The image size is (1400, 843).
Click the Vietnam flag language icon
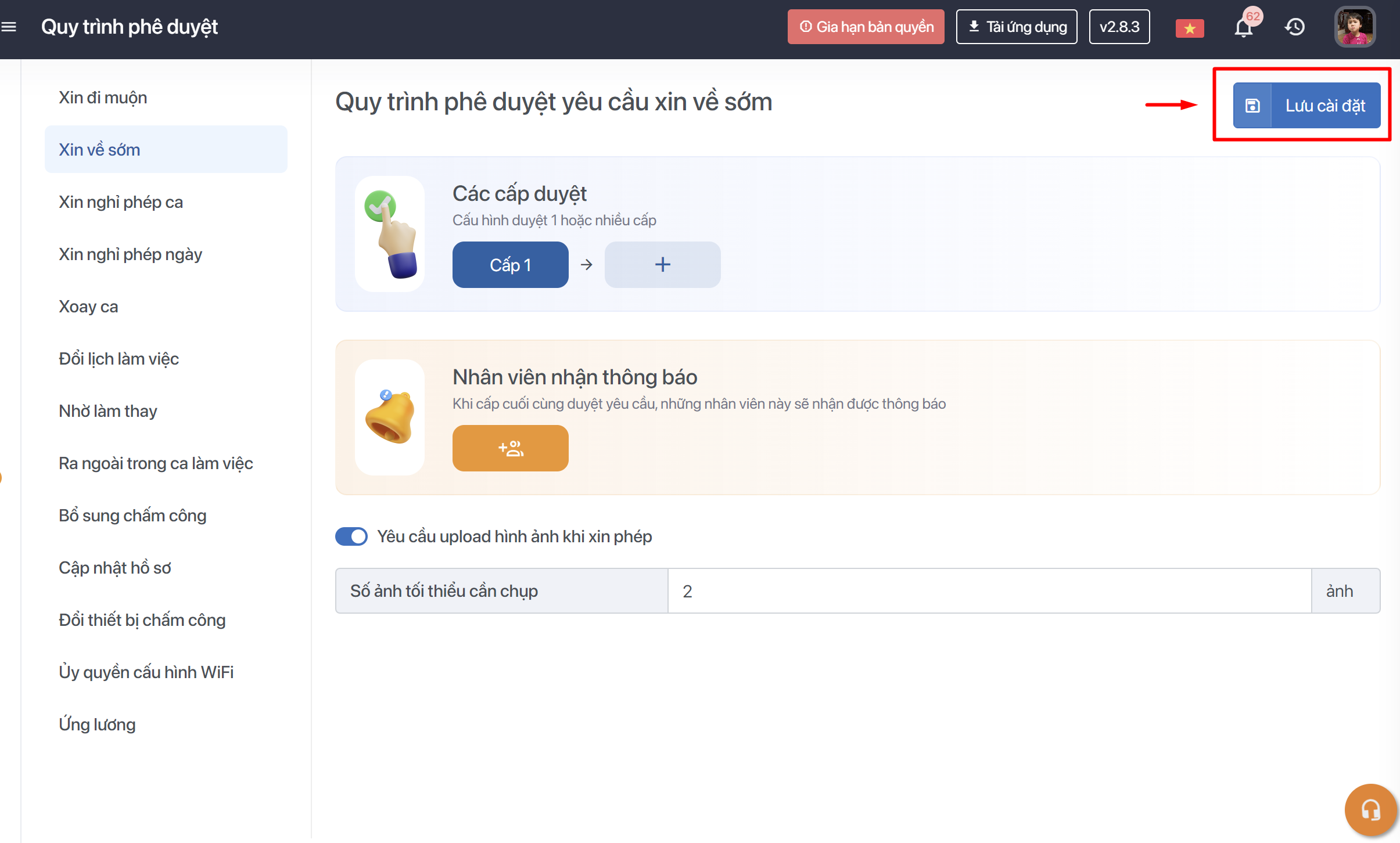(1189, 28)
